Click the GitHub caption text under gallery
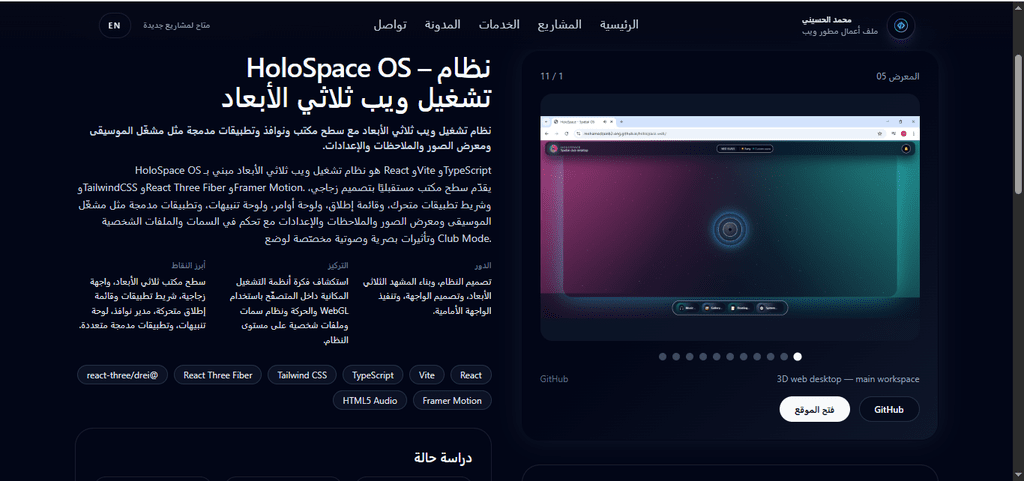The width and height of the screenshot is (1024, 481). pyautogui.click(x=554, y=379)
